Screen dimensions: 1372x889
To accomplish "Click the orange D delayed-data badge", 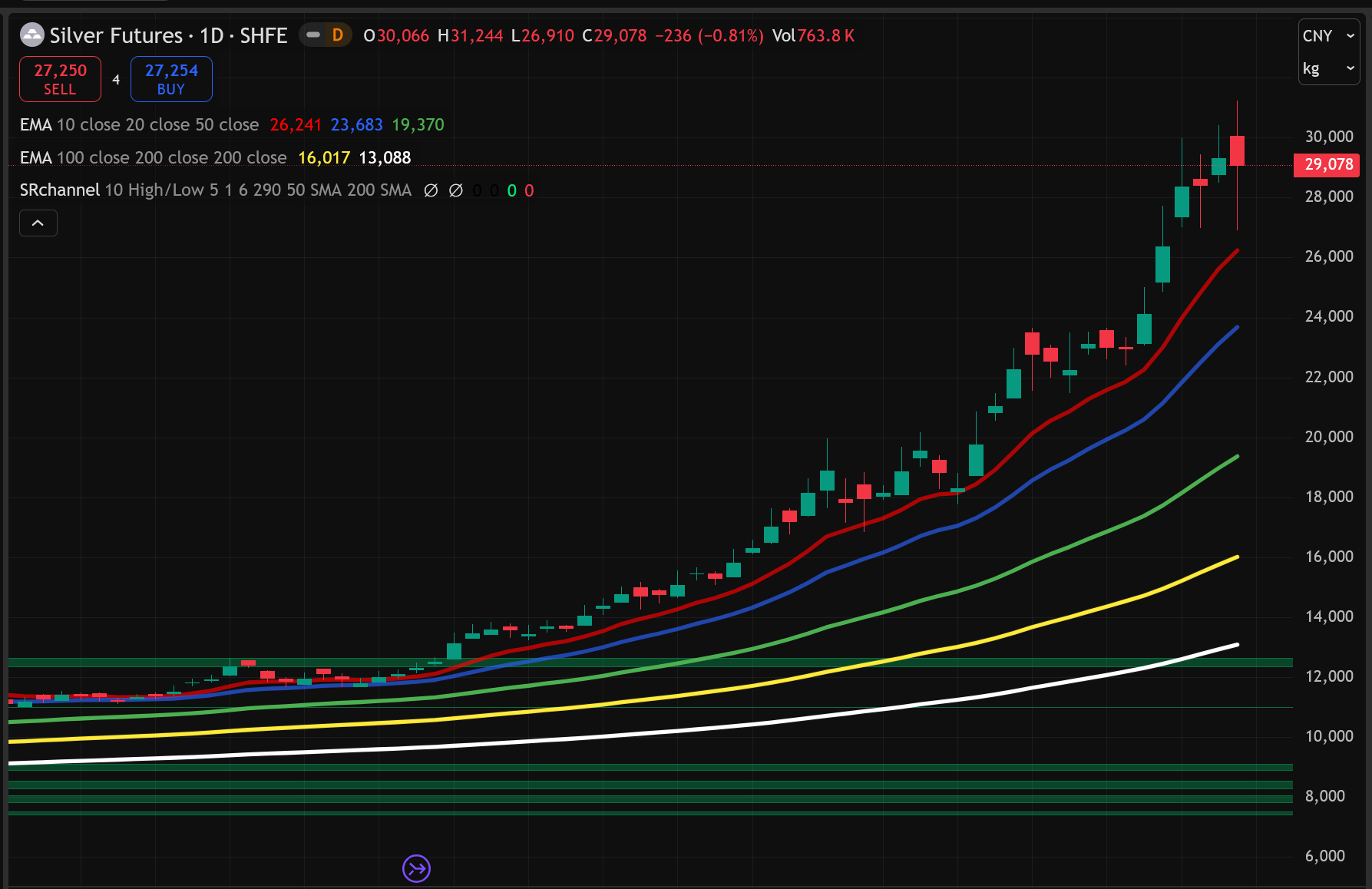I will coord(337,35).
